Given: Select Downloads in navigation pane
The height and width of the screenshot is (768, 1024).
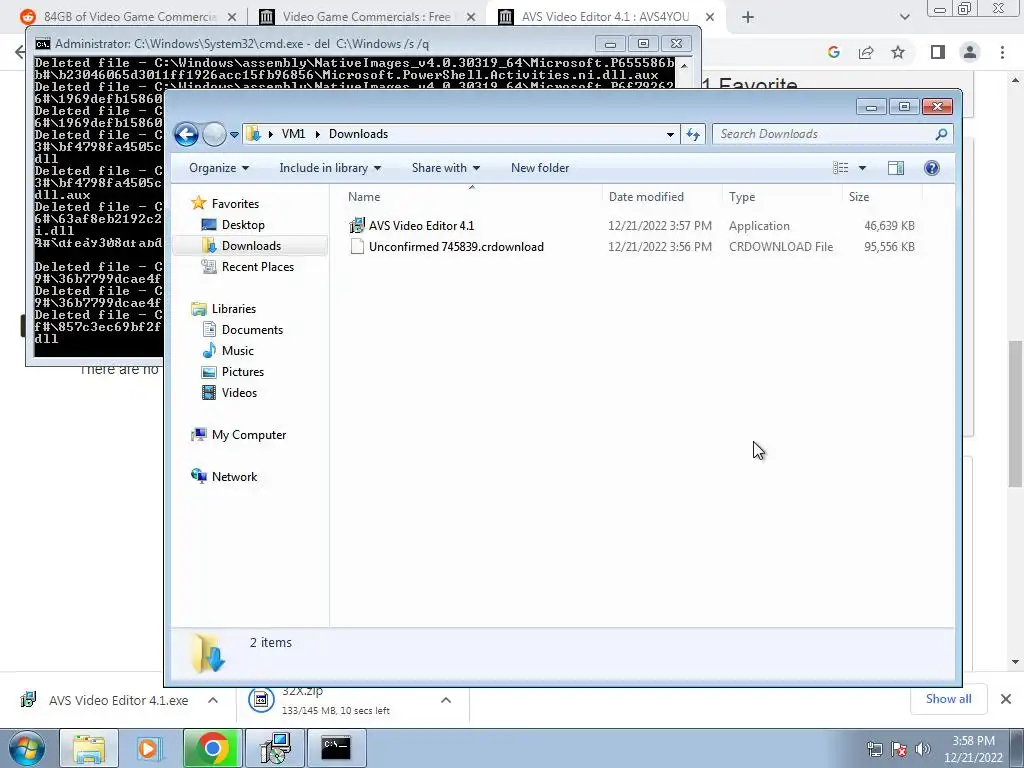Looking at the screenshot, I should pos(251,246).
